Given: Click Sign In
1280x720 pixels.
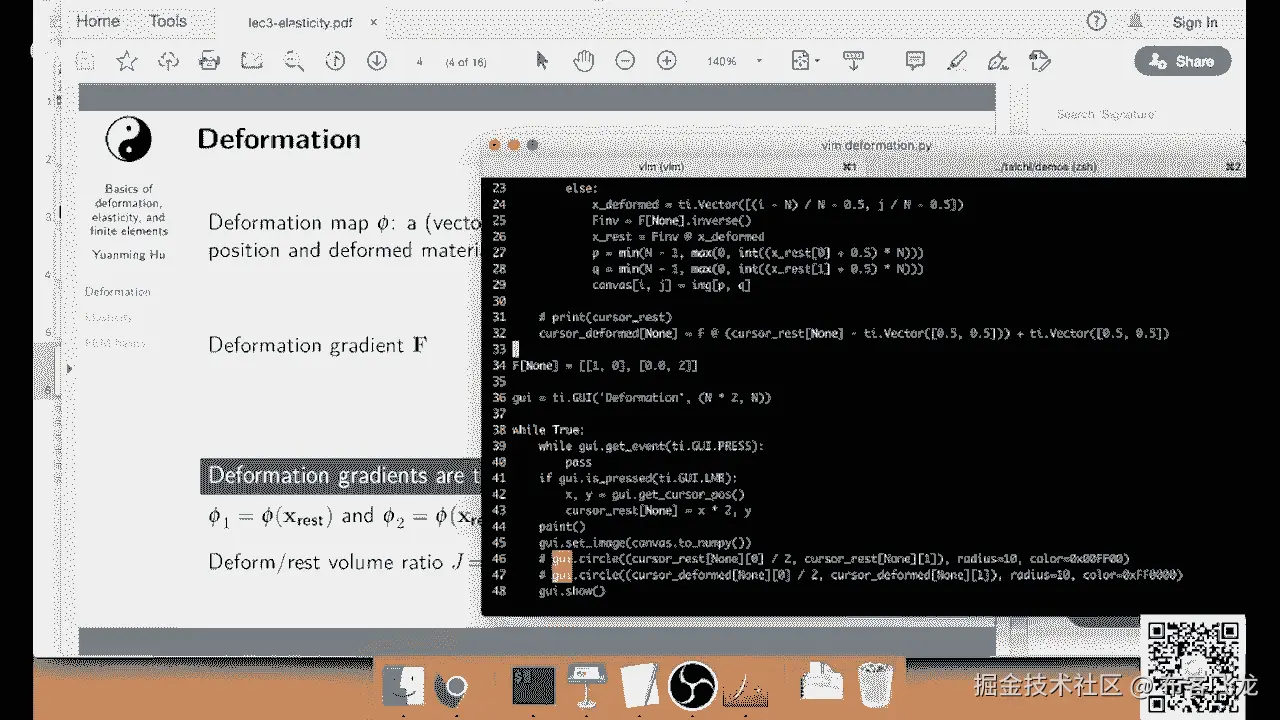Looking at the screenshot, I should pos(1195,22).
